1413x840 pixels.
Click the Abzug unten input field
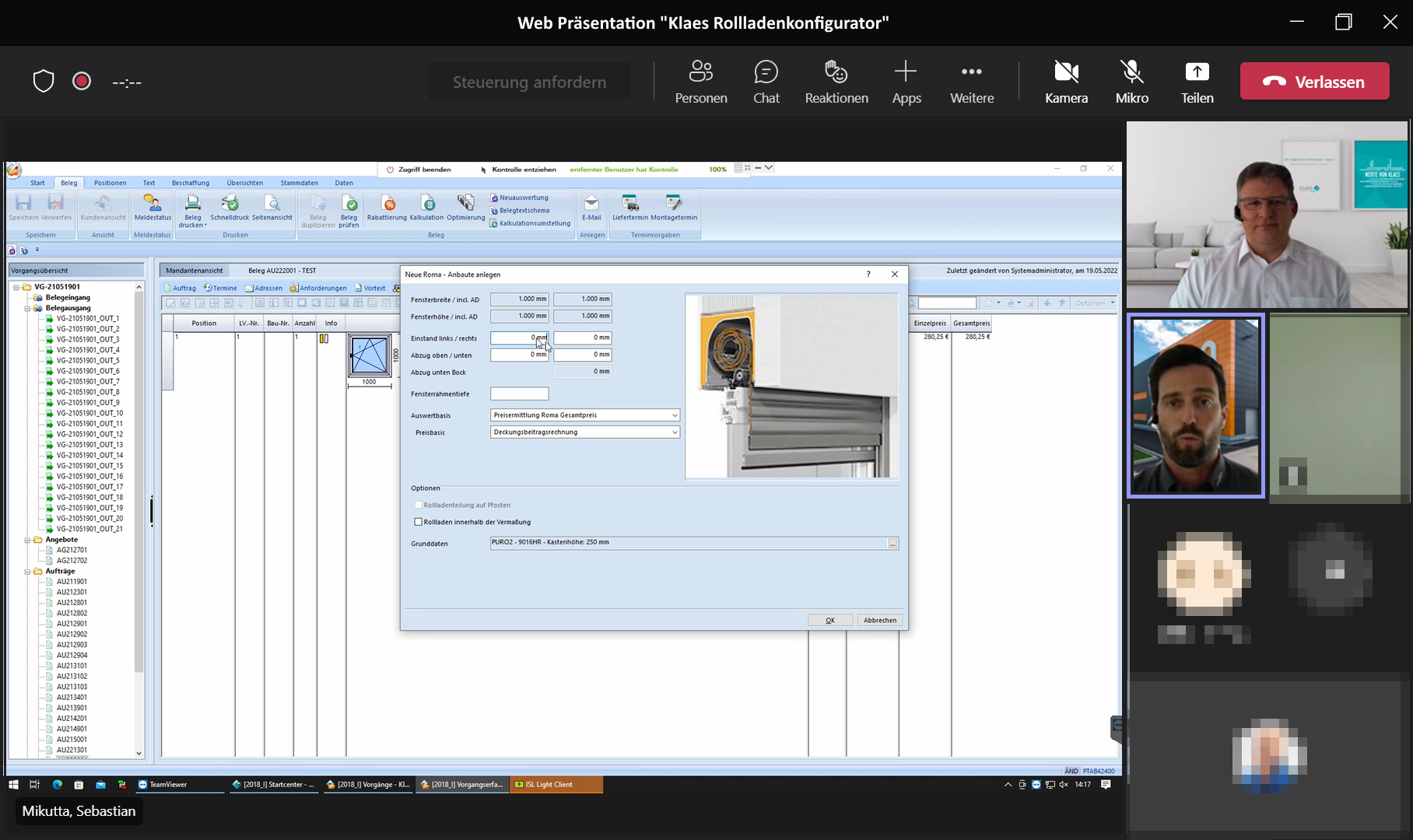[x=582, y=355]
